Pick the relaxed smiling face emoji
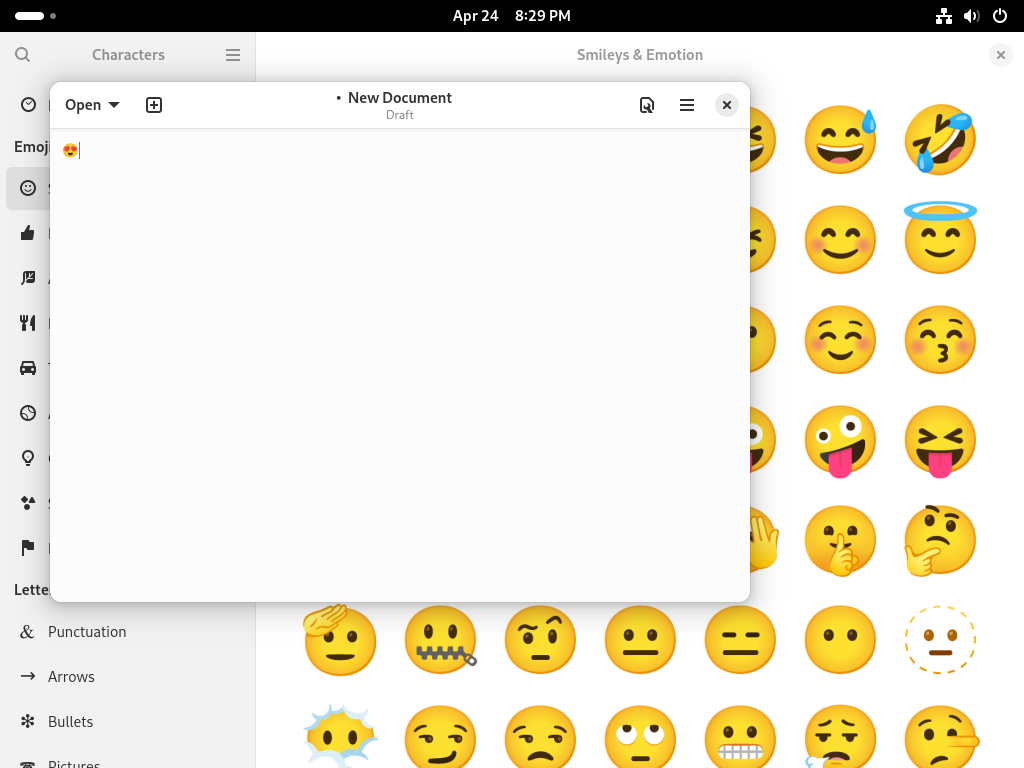The width and height of the screenshot is (1024, 768). point(840,340)
